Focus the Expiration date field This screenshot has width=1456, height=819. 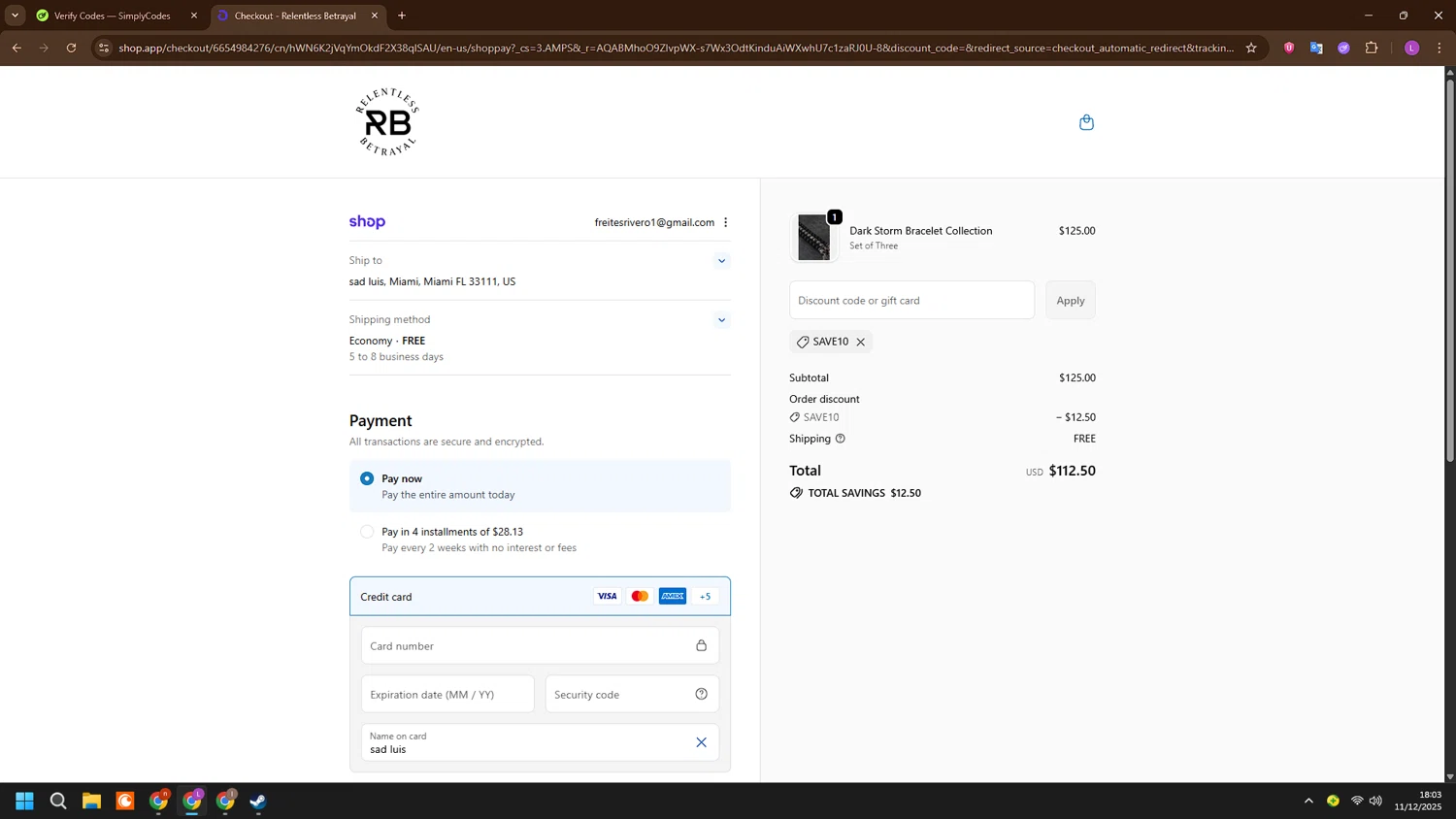[x=447, y=694]
